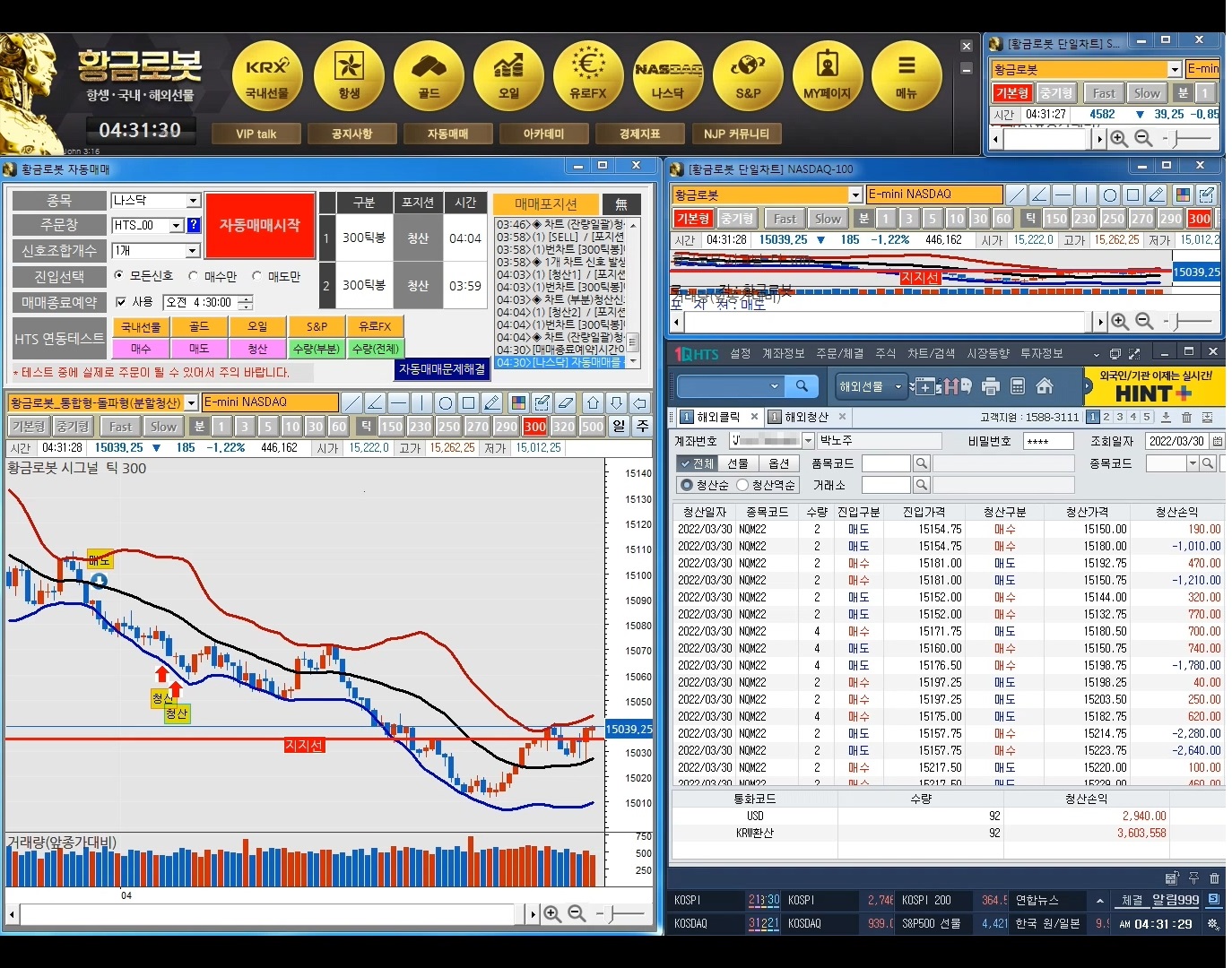Click the printer icon in 1Q HTS toolbar
Screen dimensions: 1232x968
tap(991, 386)
